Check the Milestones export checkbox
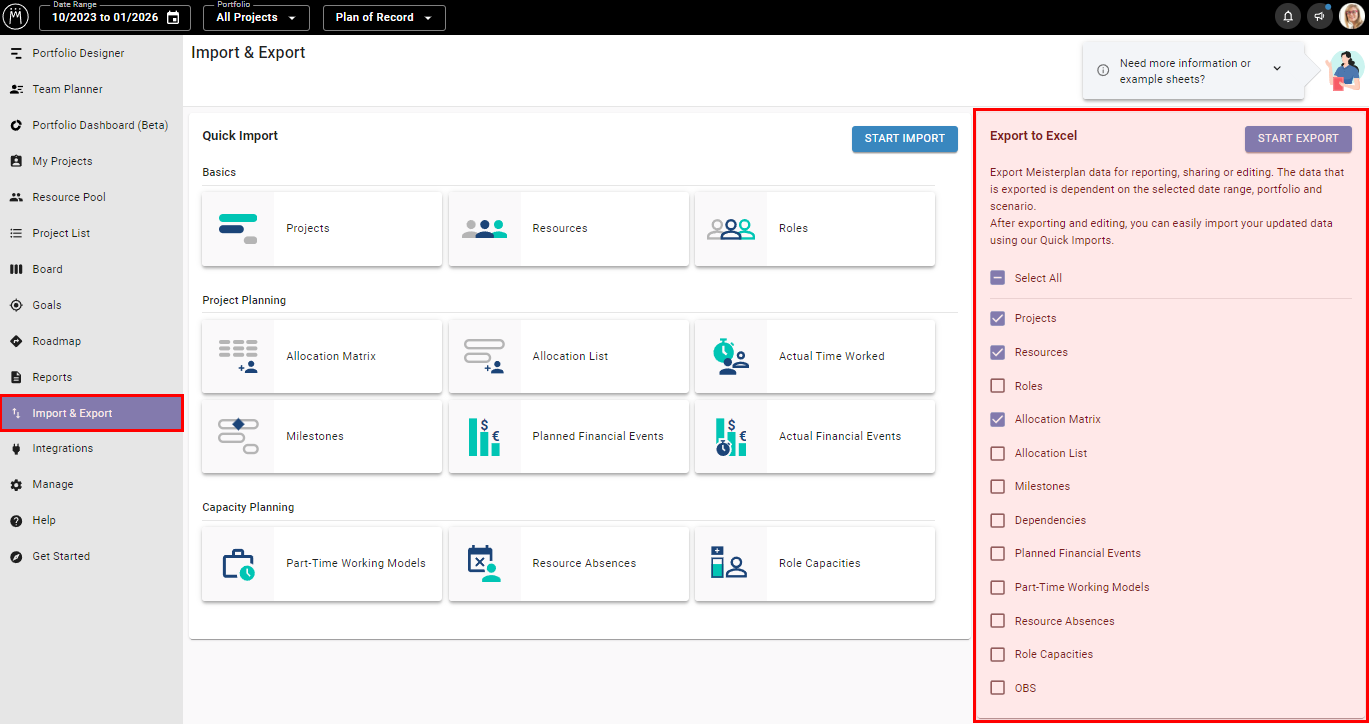The image size is (1369, 724). [997, 486]
